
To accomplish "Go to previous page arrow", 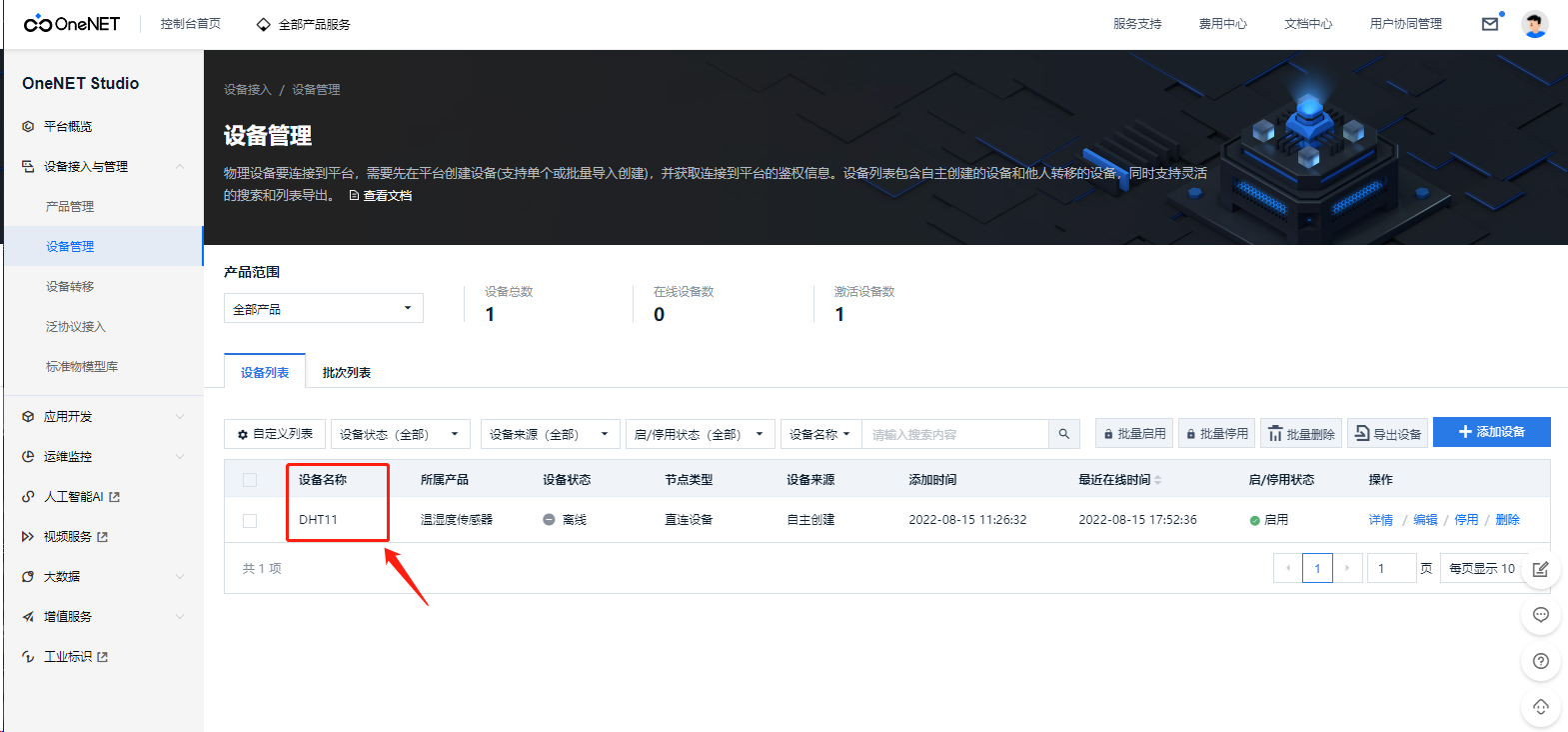I will (1288, 568).
